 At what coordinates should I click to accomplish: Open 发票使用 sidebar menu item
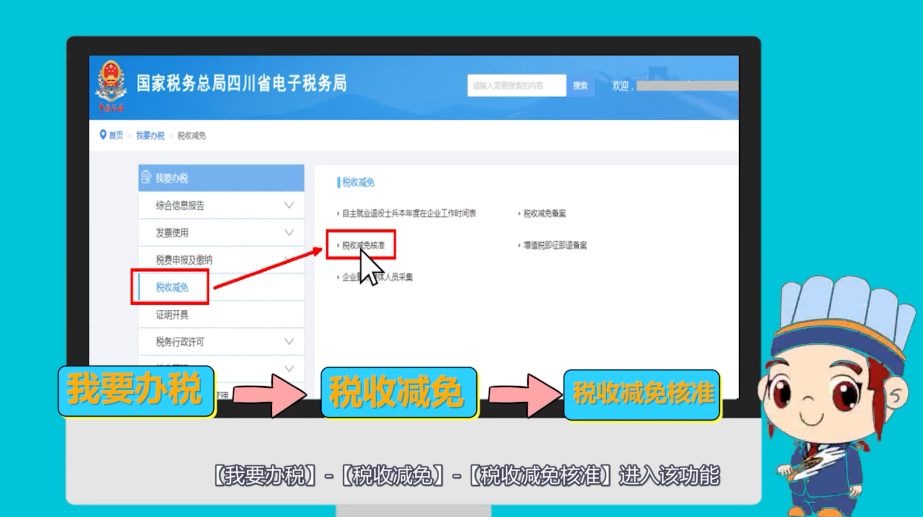click(221, 233)
